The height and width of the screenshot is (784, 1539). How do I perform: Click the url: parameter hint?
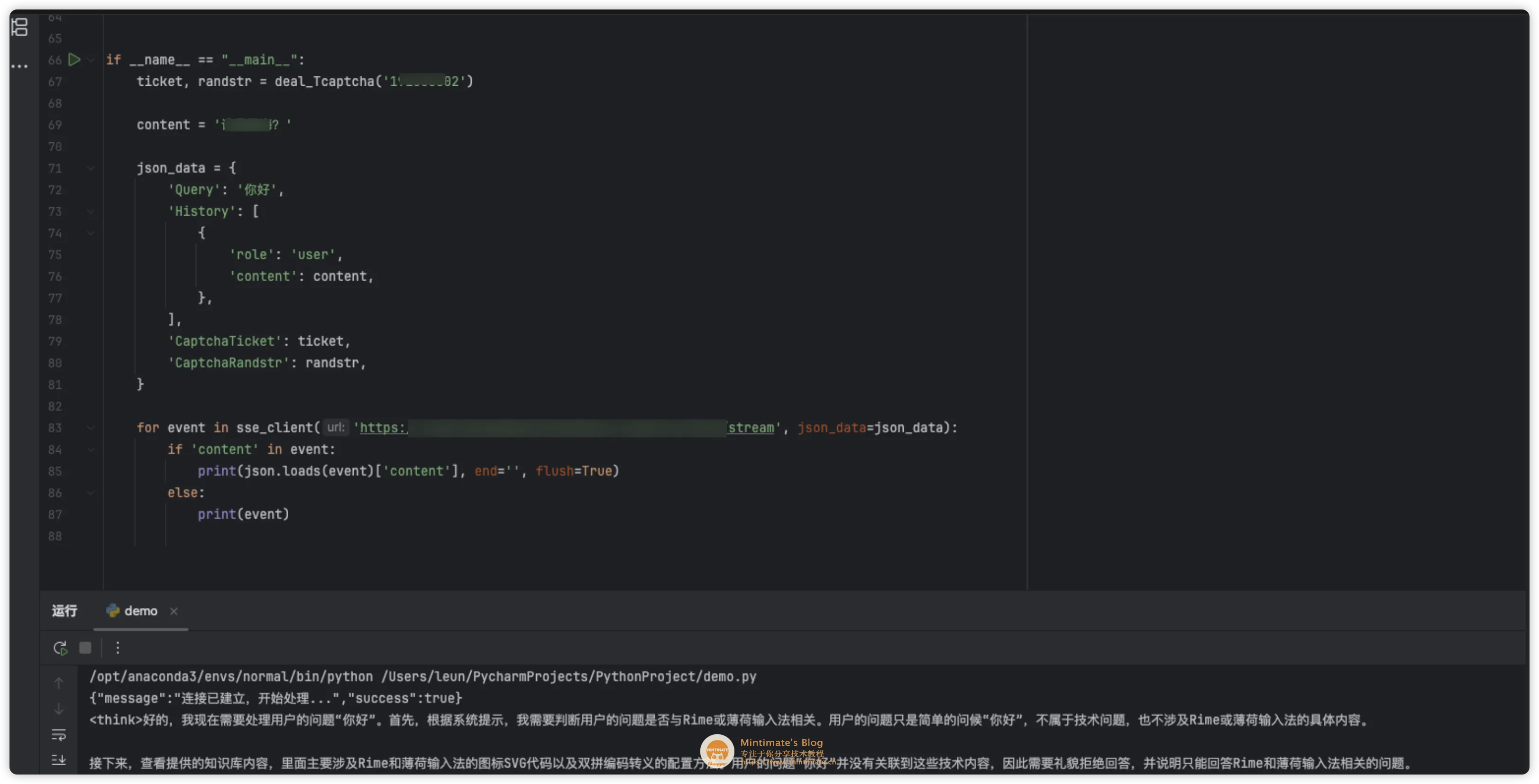tap(336, 428)
